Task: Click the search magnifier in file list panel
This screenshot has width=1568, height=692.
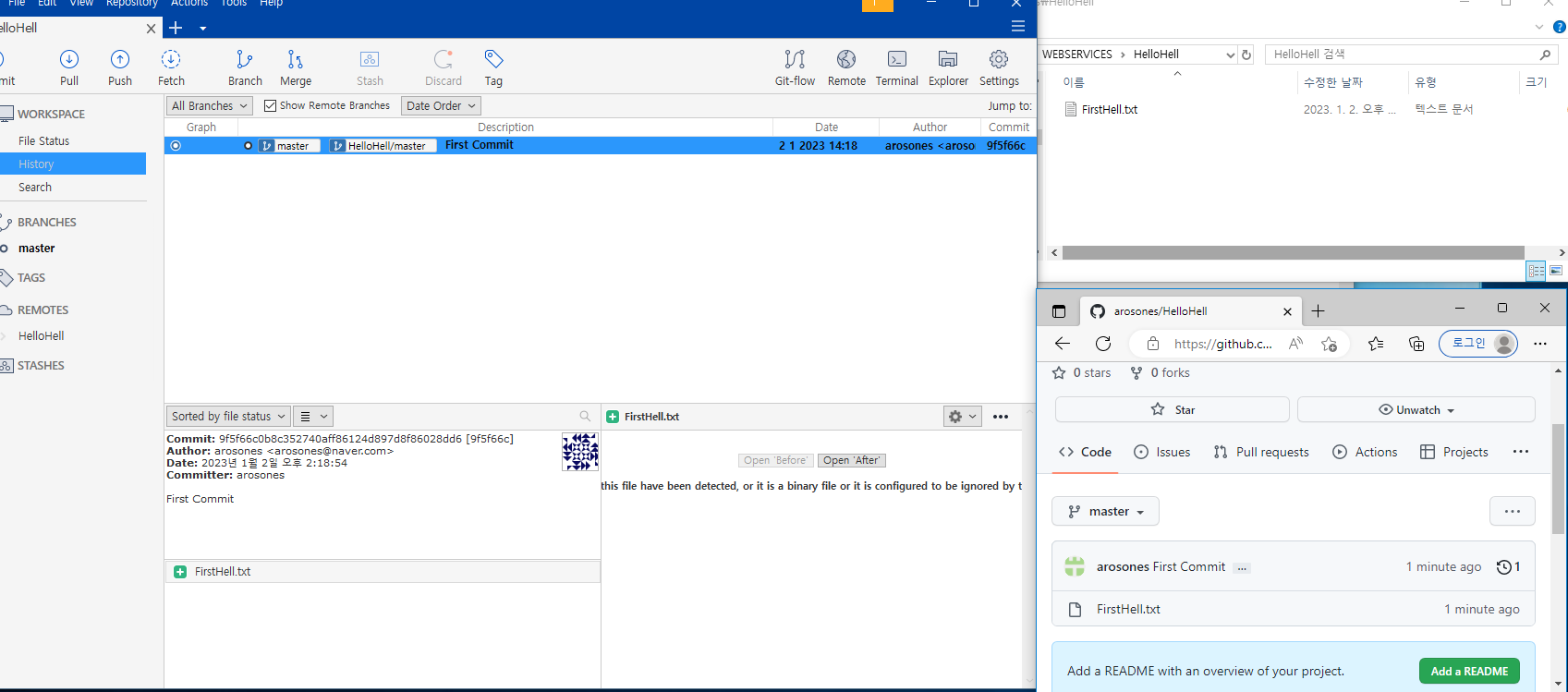Action: tap(585, 417)
